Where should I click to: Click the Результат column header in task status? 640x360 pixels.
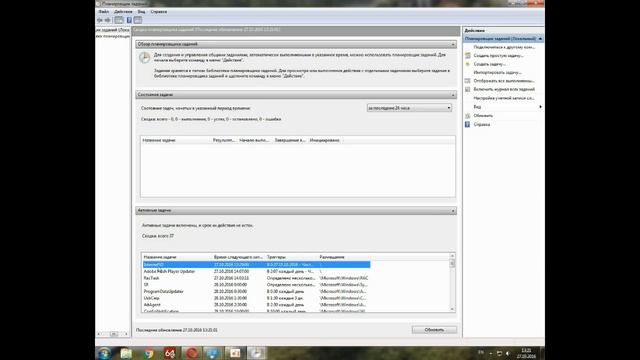(x=224, y=140)
